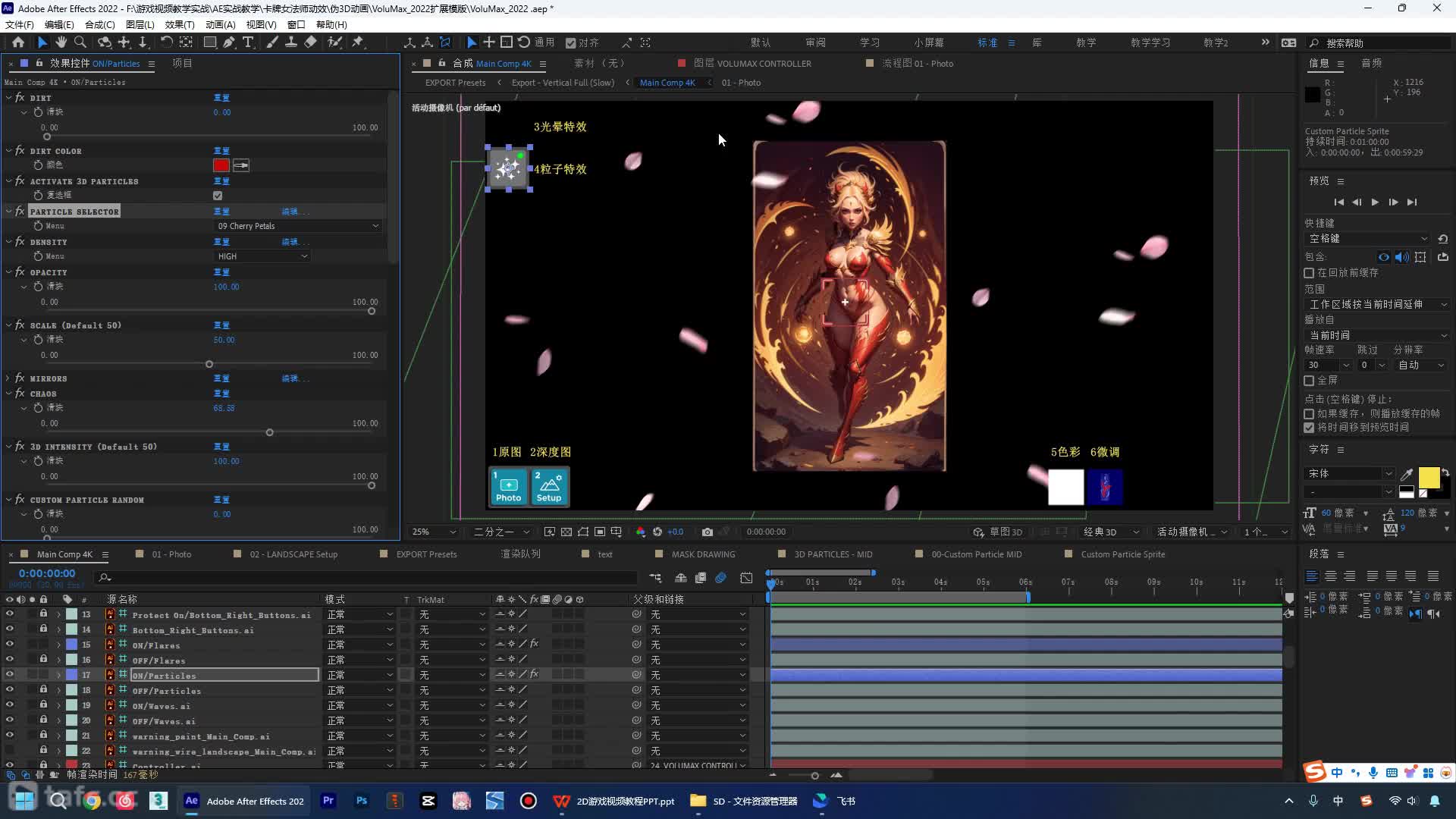Click the Windows Start button
Image resolution: width=1456 pixels, height=819 pixels.
point(25,801)
